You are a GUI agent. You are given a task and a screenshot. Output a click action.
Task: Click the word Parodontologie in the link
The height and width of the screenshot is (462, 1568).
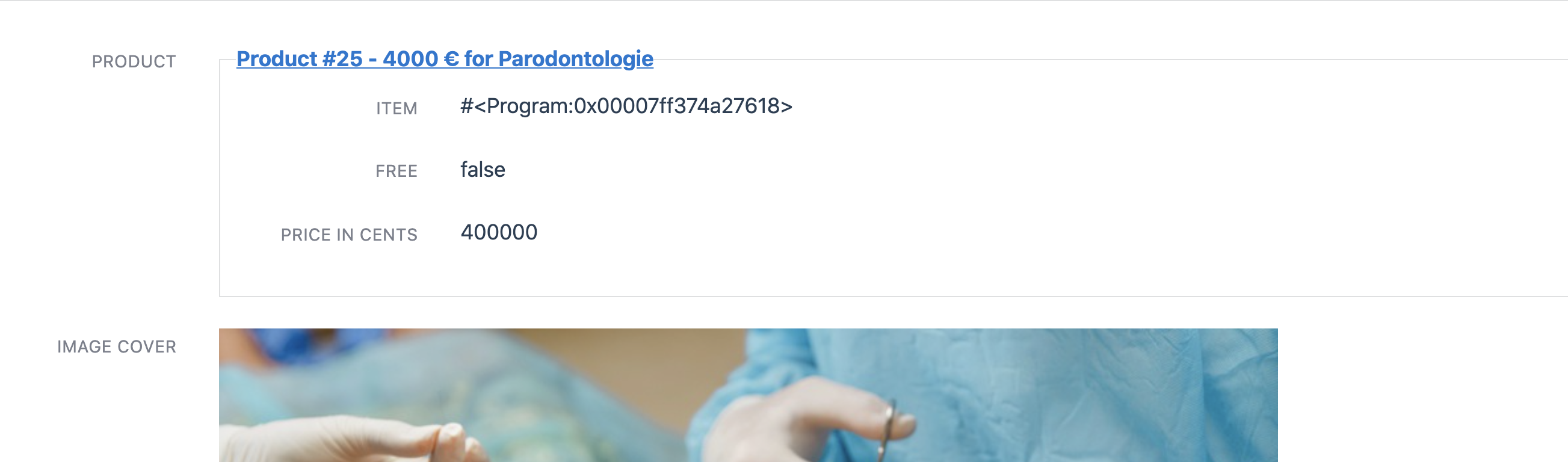point(575,59)
